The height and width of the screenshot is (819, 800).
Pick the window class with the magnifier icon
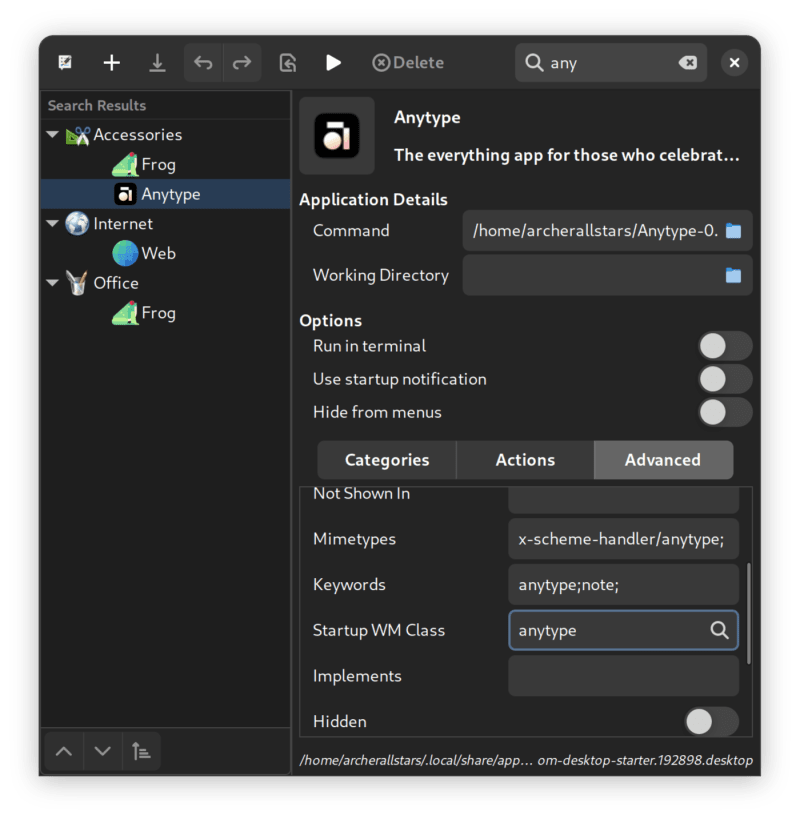point(719,630)
